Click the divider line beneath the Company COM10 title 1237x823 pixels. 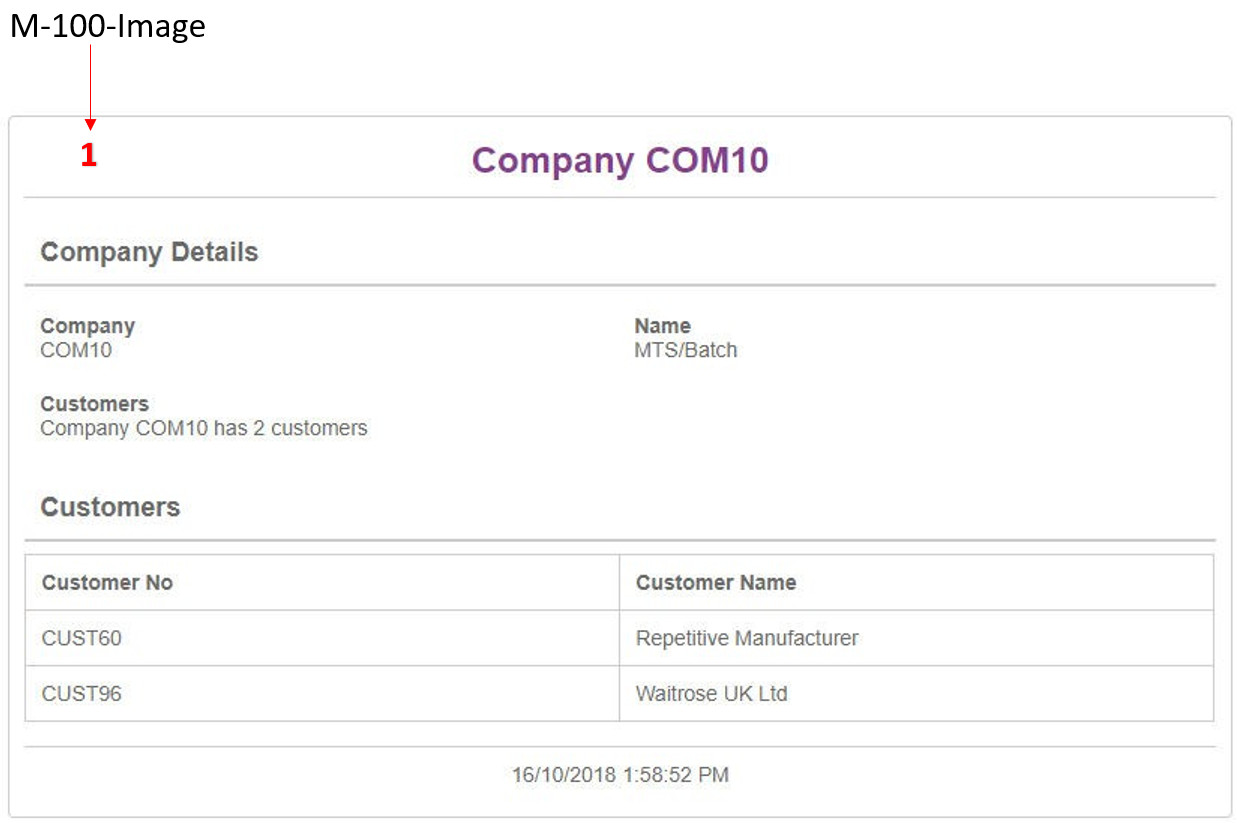620,197
